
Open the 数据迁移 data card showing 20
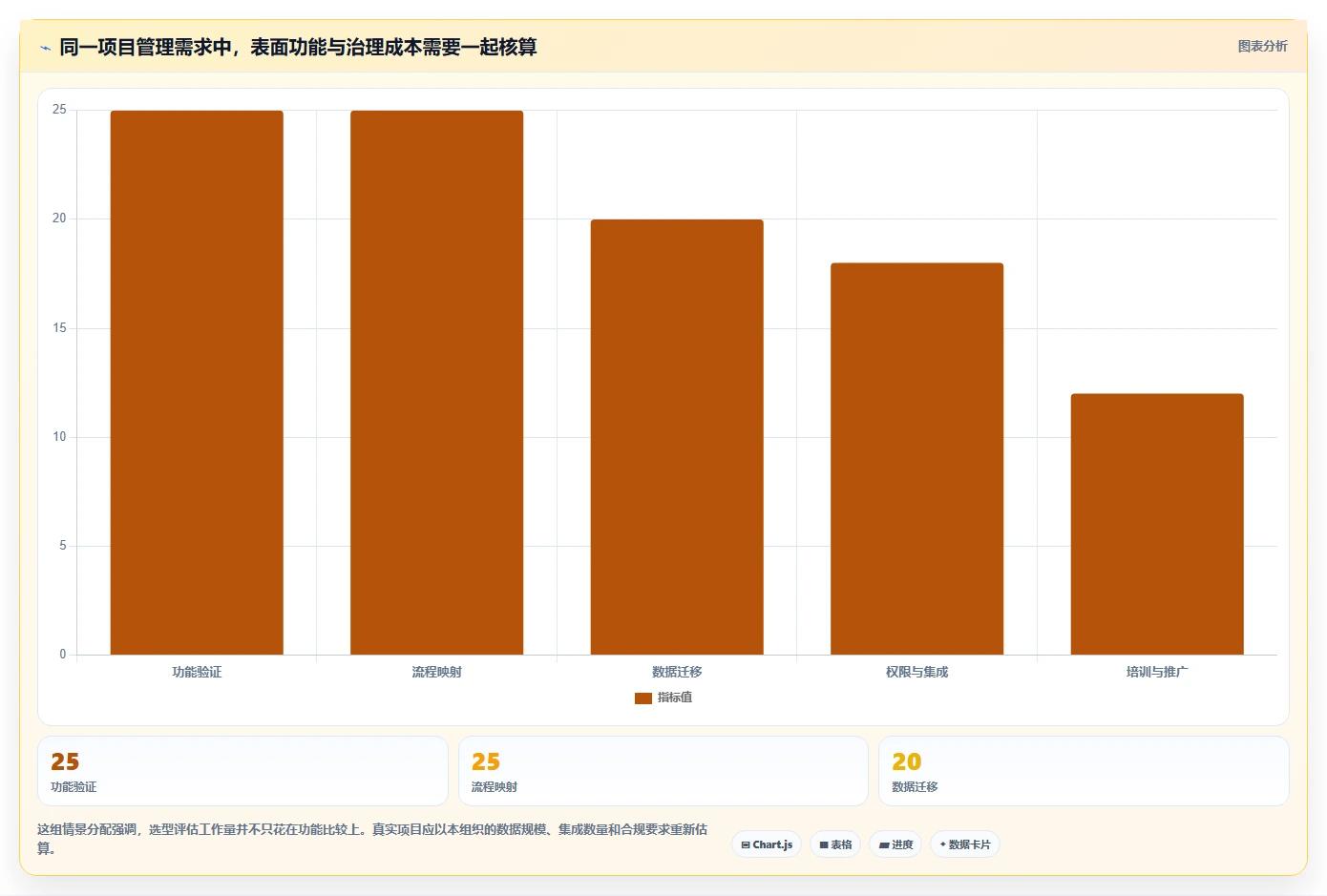point(1084,771)
